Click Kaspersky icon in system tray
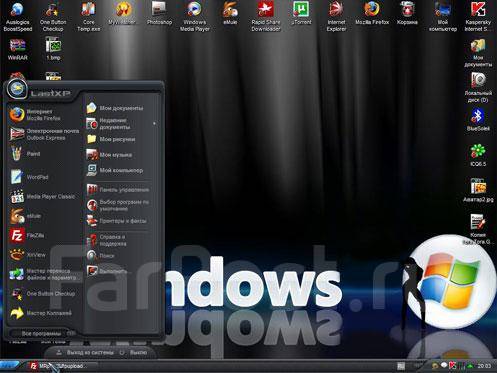The image size is (497, 373). click(452, 366)
